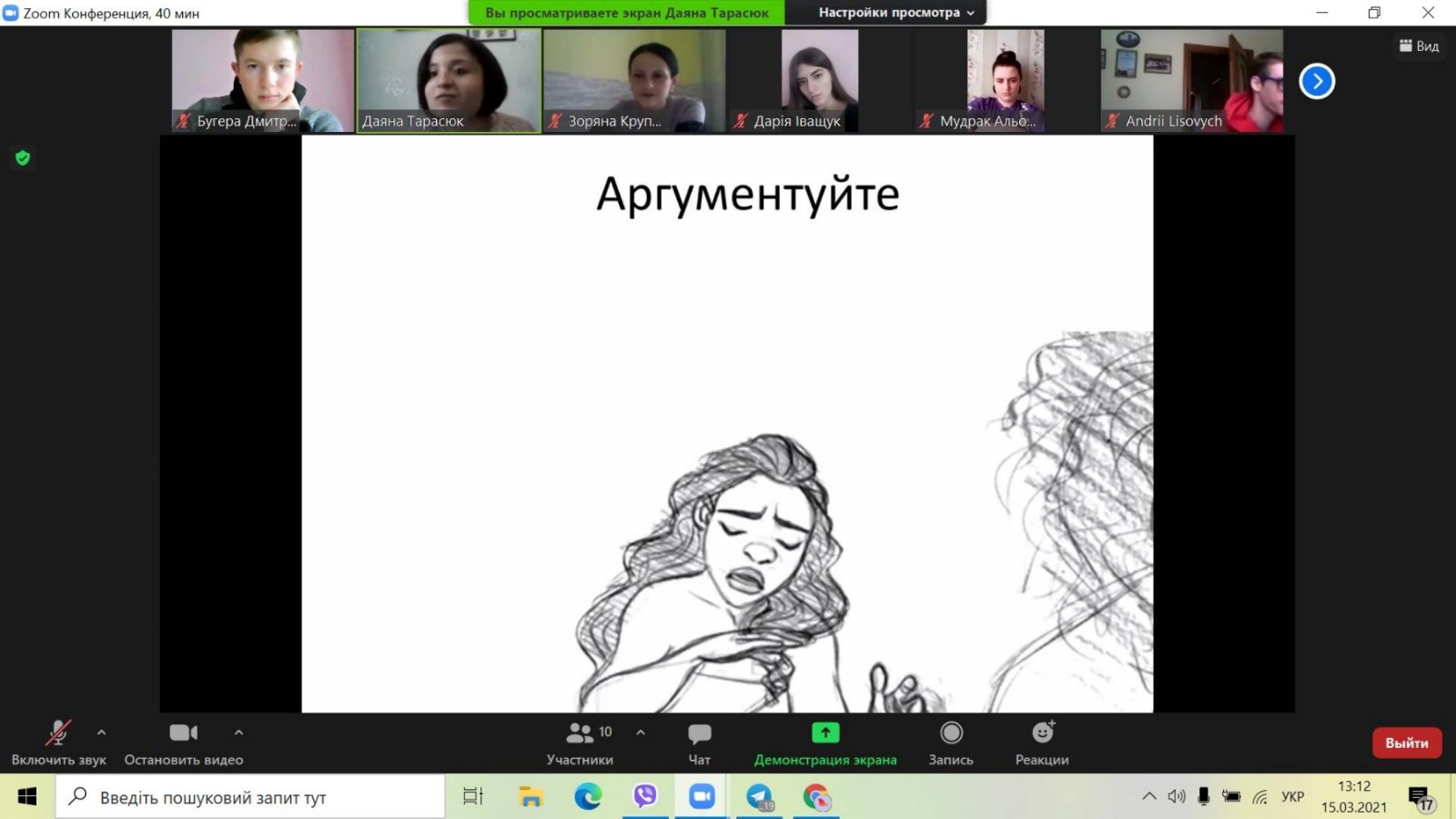
Task: Click Zoom Конференция window title
Action: [x=111, y=13]
